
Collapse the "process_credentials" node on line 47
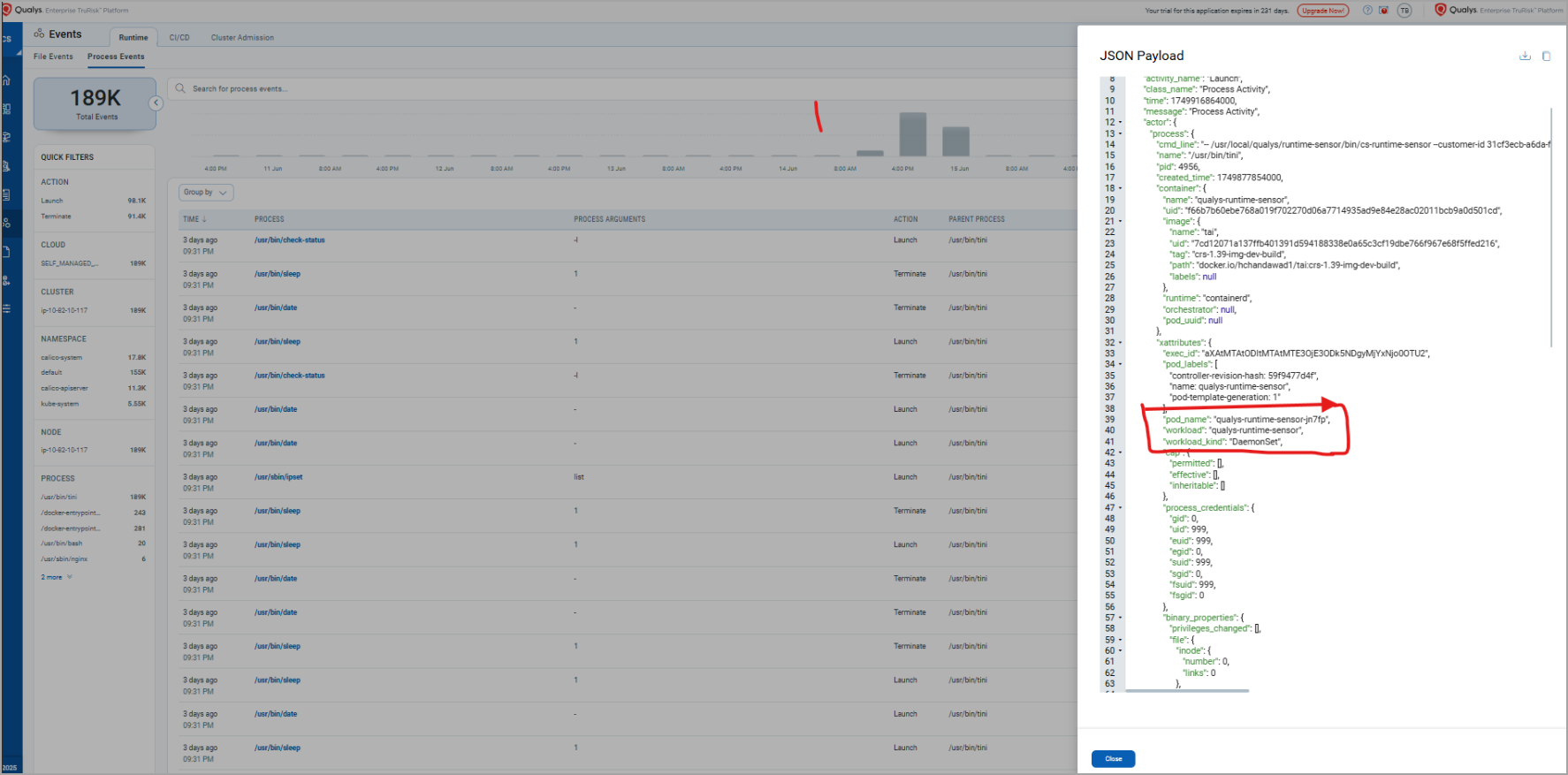coord(1121,507)
